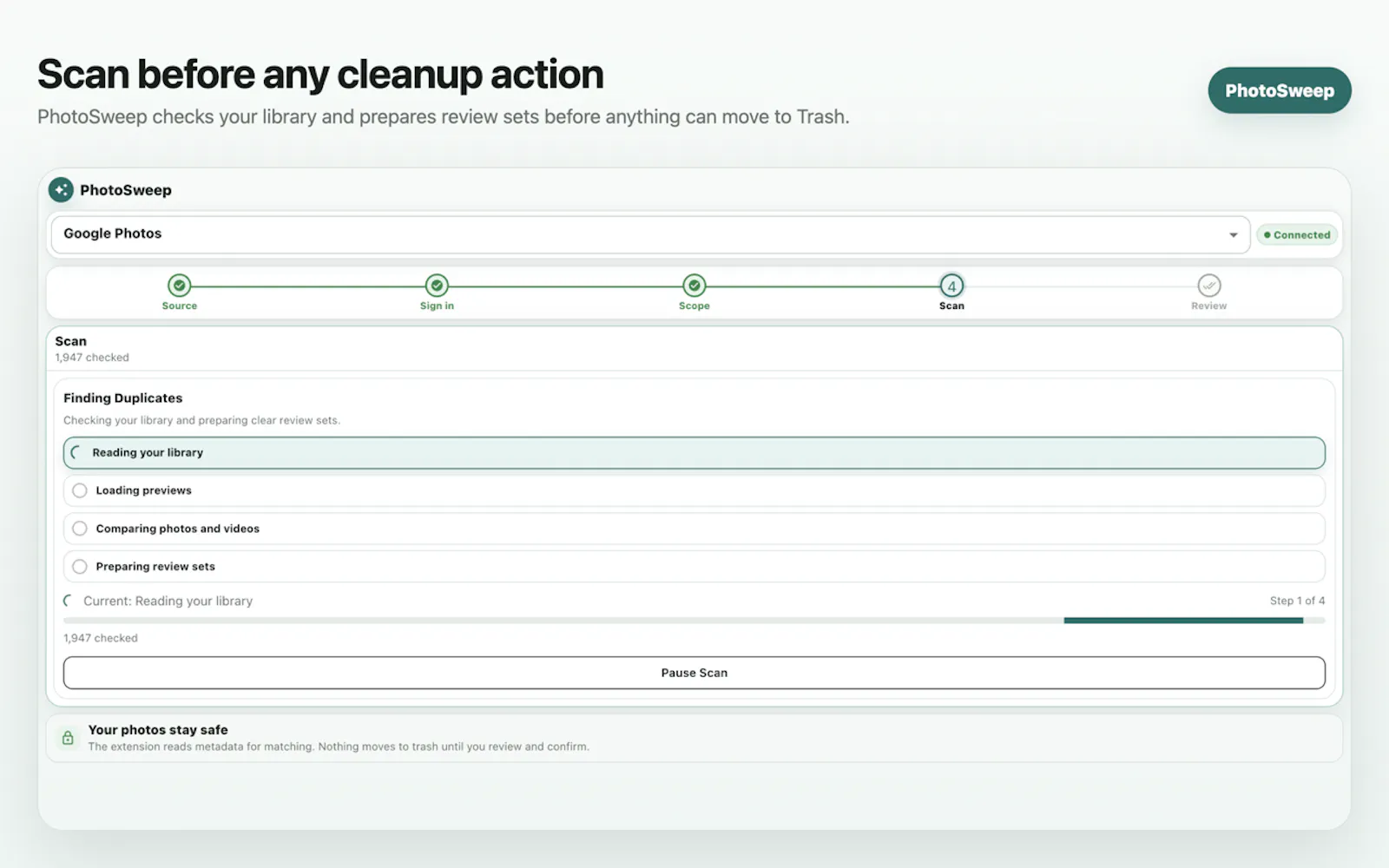Open the Google Photos source dropdown
Viewport: 1389px width, 868px height.
pos(650,234)
